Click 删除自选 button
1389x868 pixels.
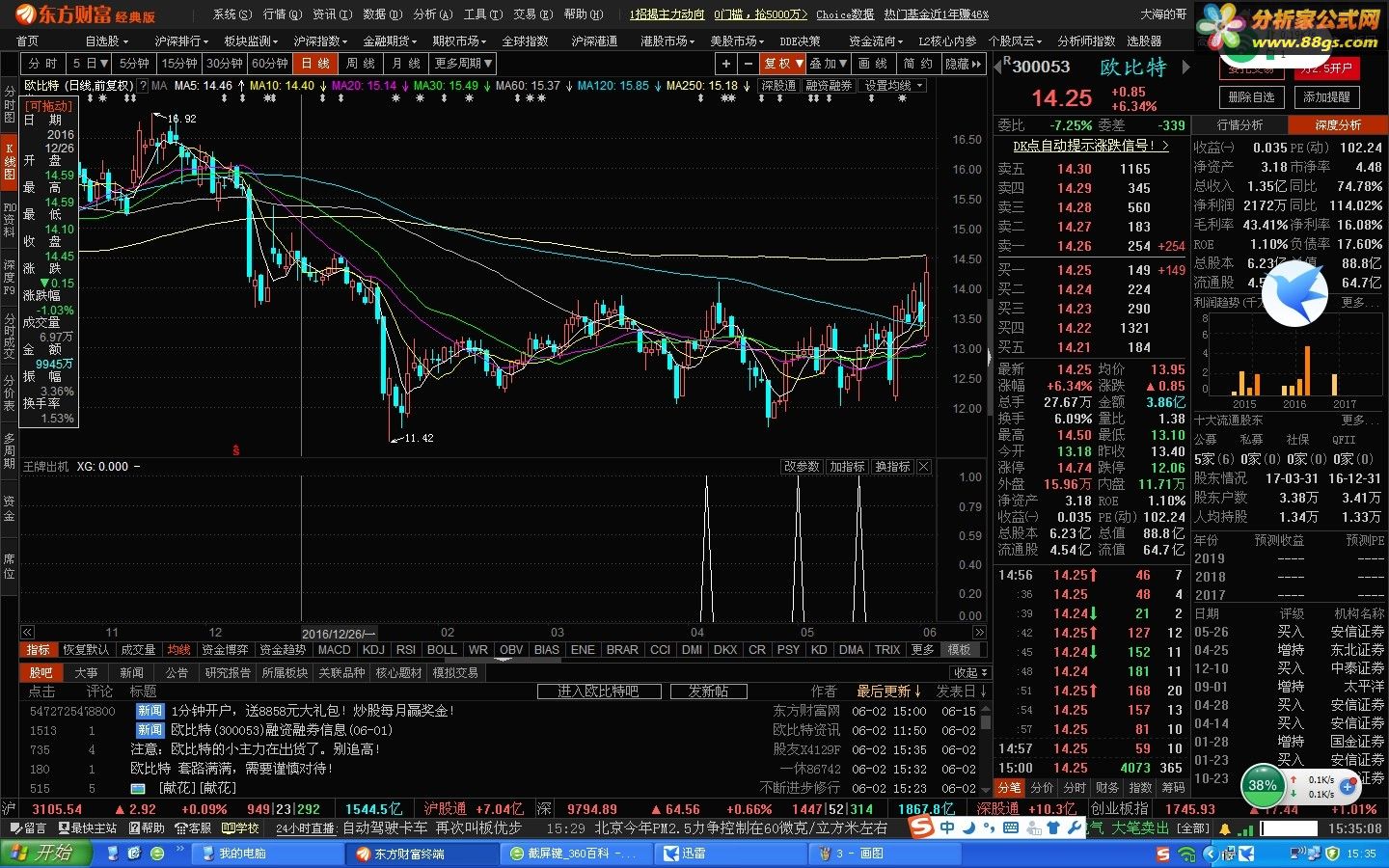click(x=1252, y=97)
